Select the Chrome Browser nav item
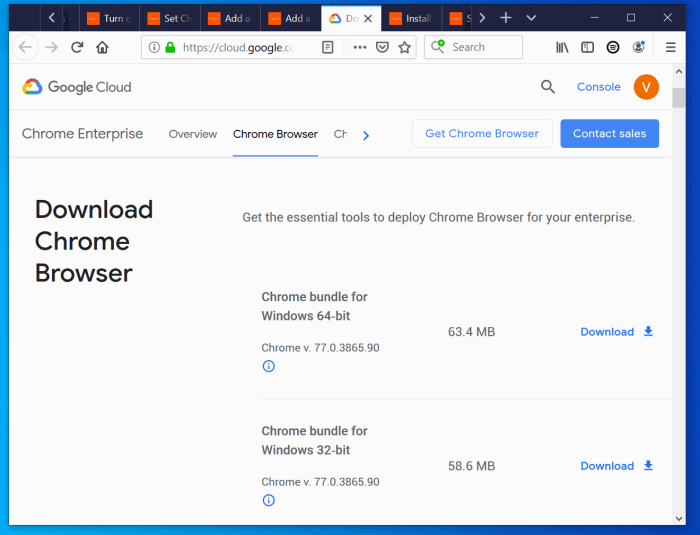 (x=275, y=134)
